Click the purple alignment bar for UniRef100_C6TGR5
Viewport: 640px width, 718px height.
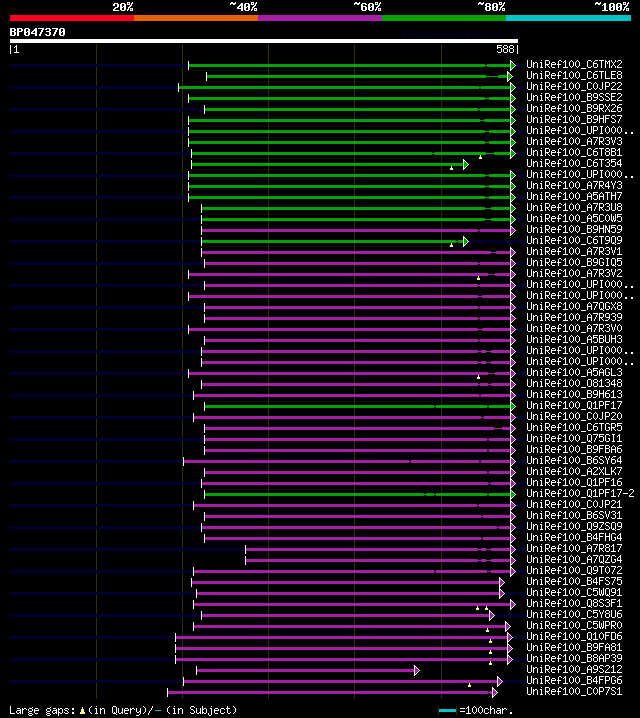(360, 428)
